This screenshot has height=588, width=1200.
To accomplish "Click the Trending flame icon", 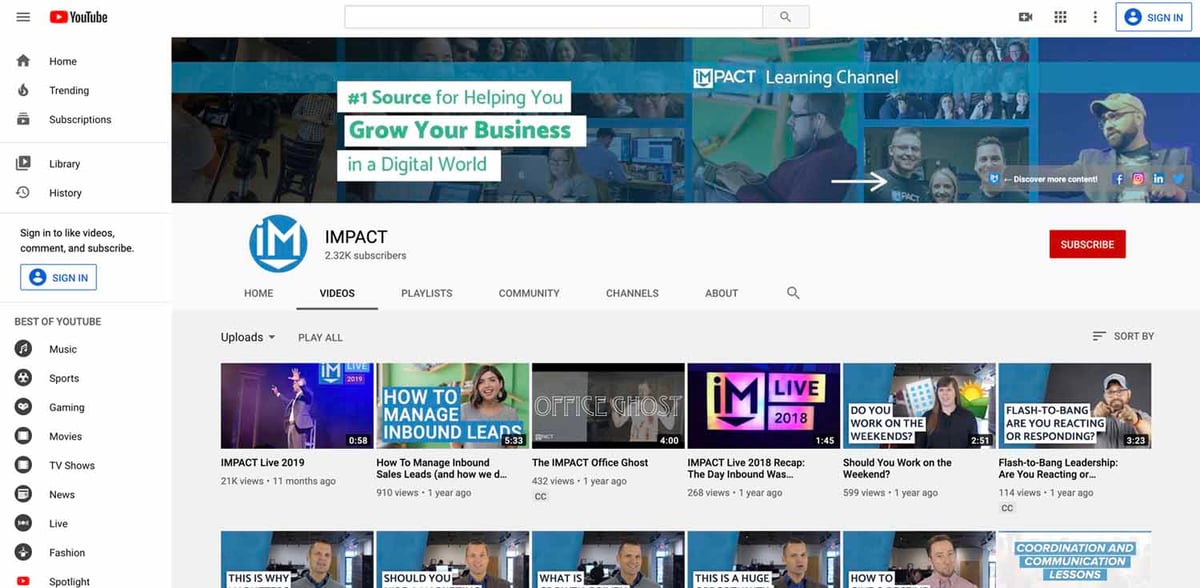I will pyautogui.click(x=23, y=90).
